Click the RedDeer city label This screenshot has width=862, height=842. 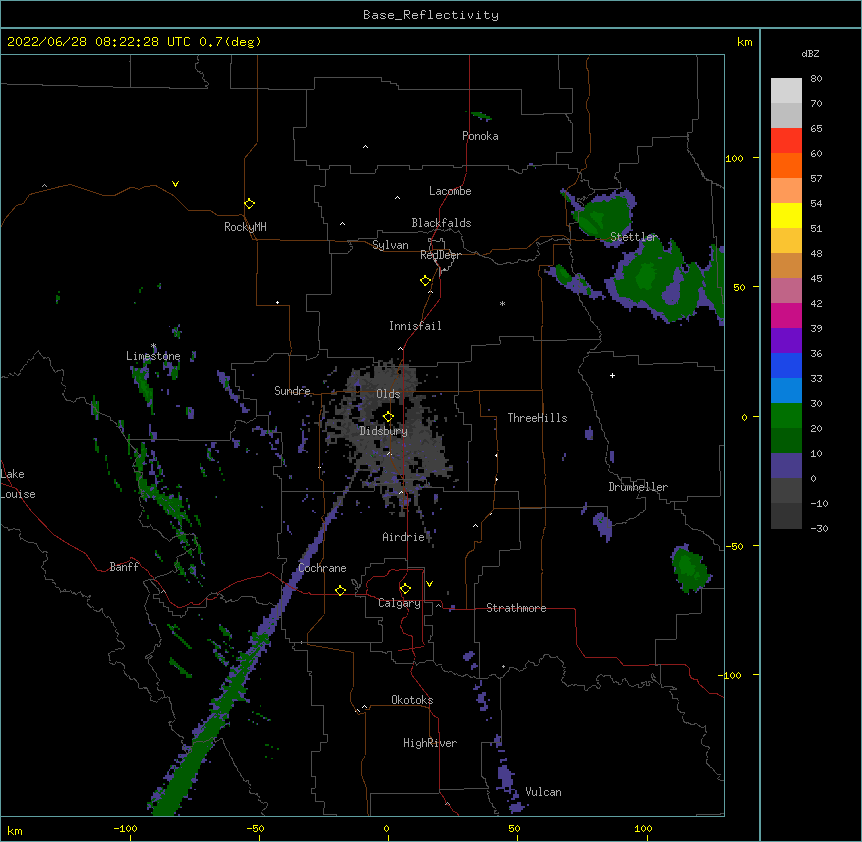440,255
